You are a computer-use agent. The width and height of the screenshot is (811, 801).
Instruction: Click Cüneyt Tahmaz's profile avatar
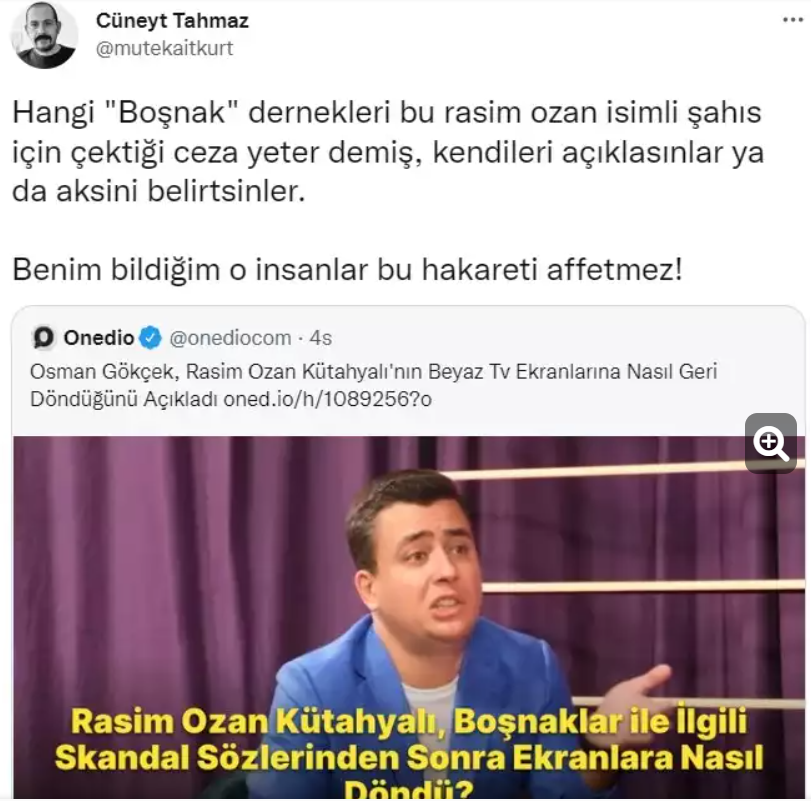click(44, 35)
